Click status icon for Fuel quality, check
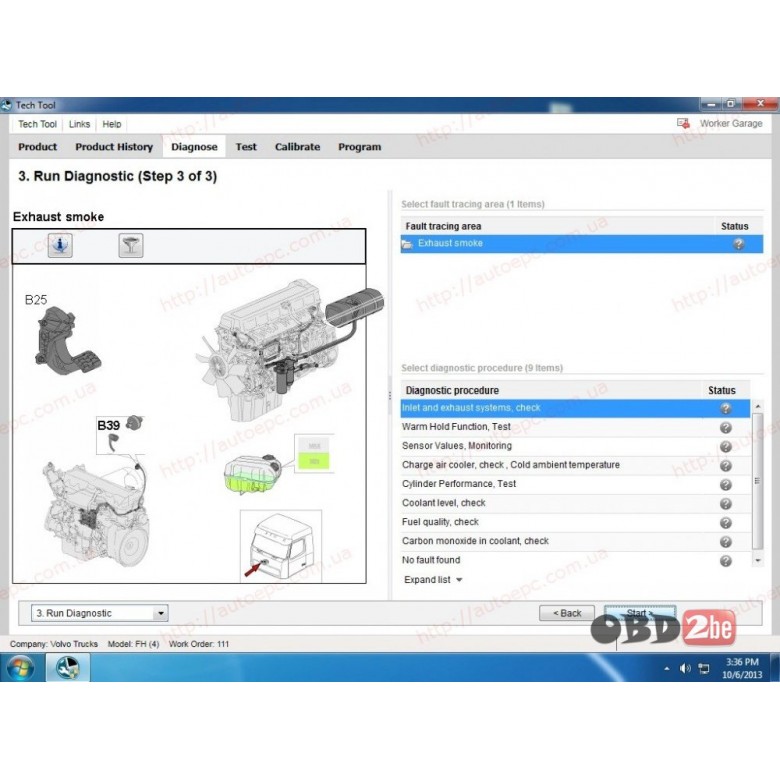Screen dimensions: 780x780 pos(726,522)
